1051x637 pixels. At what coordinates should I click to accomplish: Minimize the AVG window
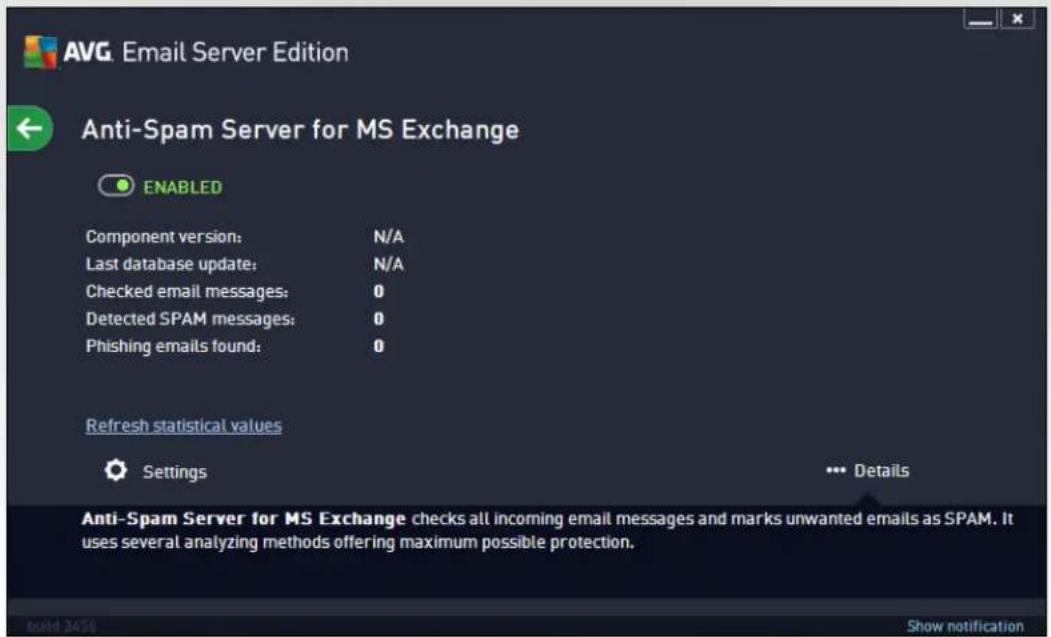(x=980, y=19)
